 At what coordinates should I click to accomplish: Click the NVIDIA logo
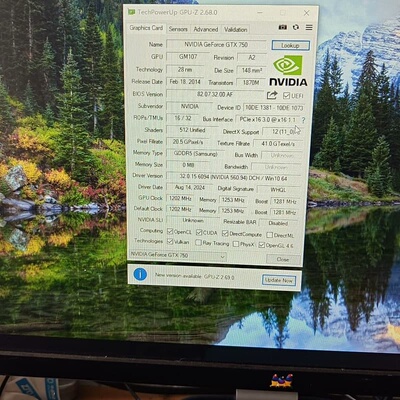click(288, 71)
